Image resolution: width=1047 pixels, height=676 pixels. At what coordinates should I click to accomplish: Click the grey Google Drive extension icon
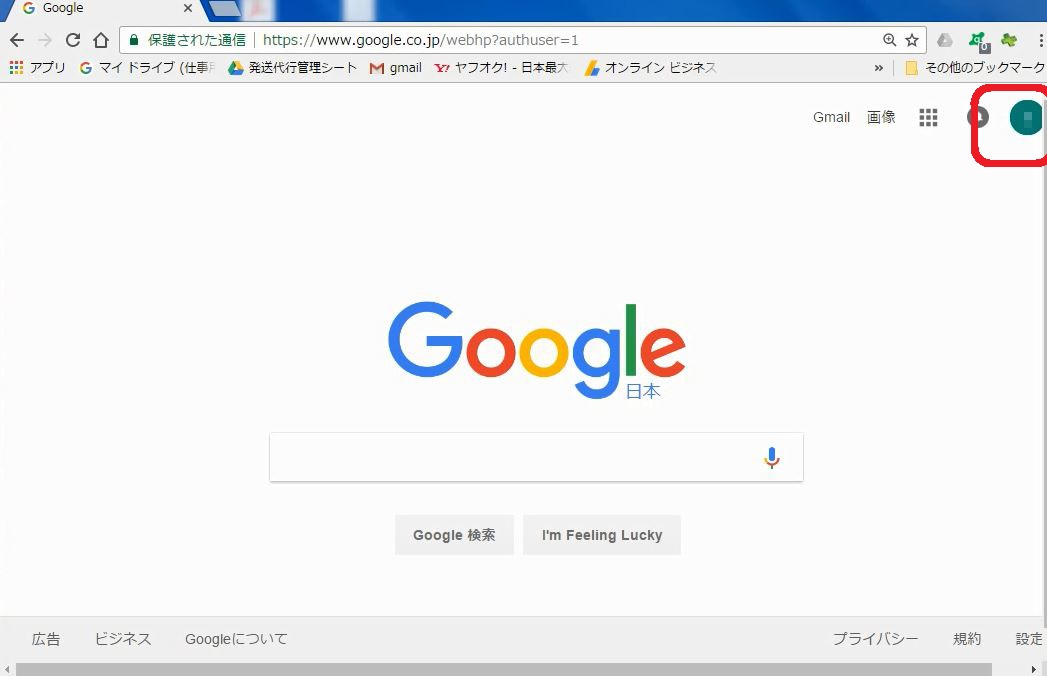[x=945, y=40]
